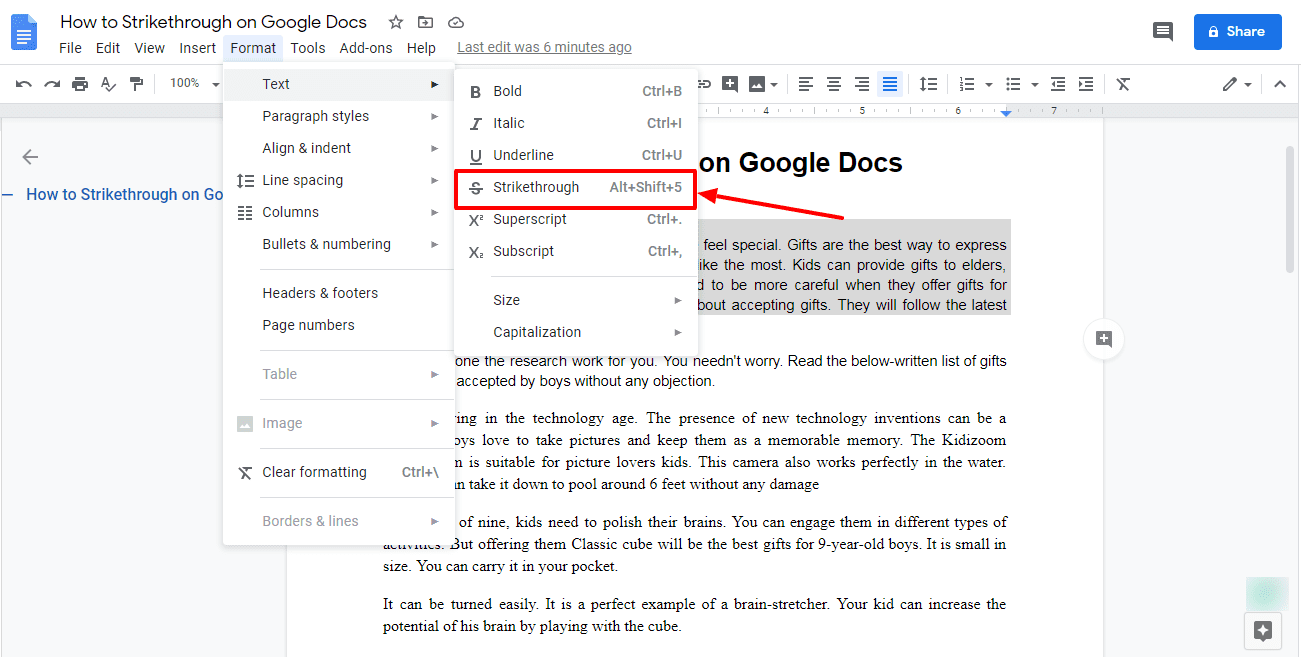Select Headers & footers menu entry

pos(339,293)
